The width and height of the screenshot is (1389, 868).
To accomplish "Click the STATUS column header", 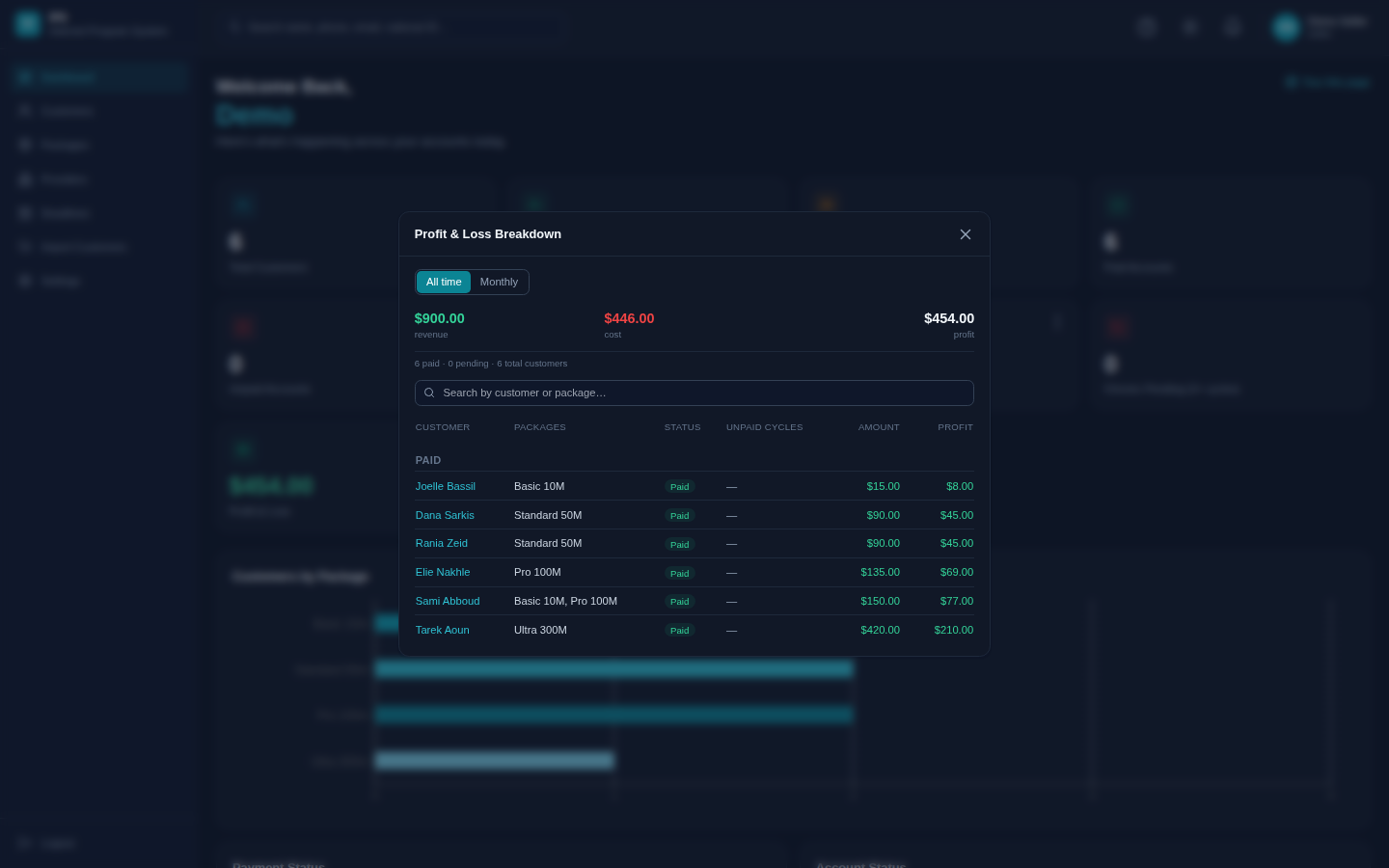I will pyautogui.click(x=683, y=427).
